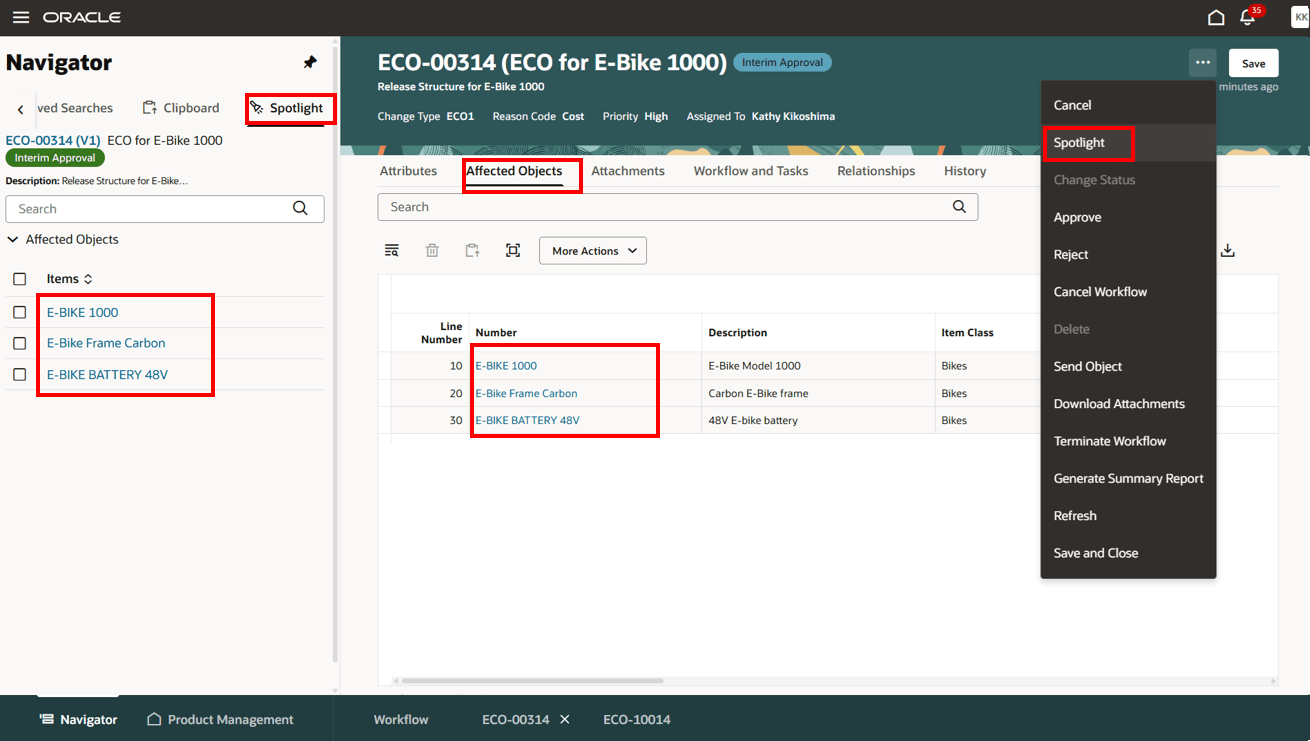Choose Terminate Workflow menu item
Image resolution: width=1310 pixels, height=741 pixels.
click(1128, 441)
